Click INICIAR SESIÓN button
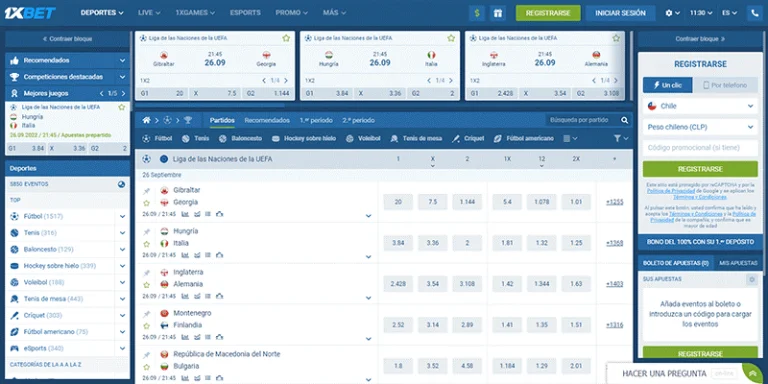 click(621, 13)
